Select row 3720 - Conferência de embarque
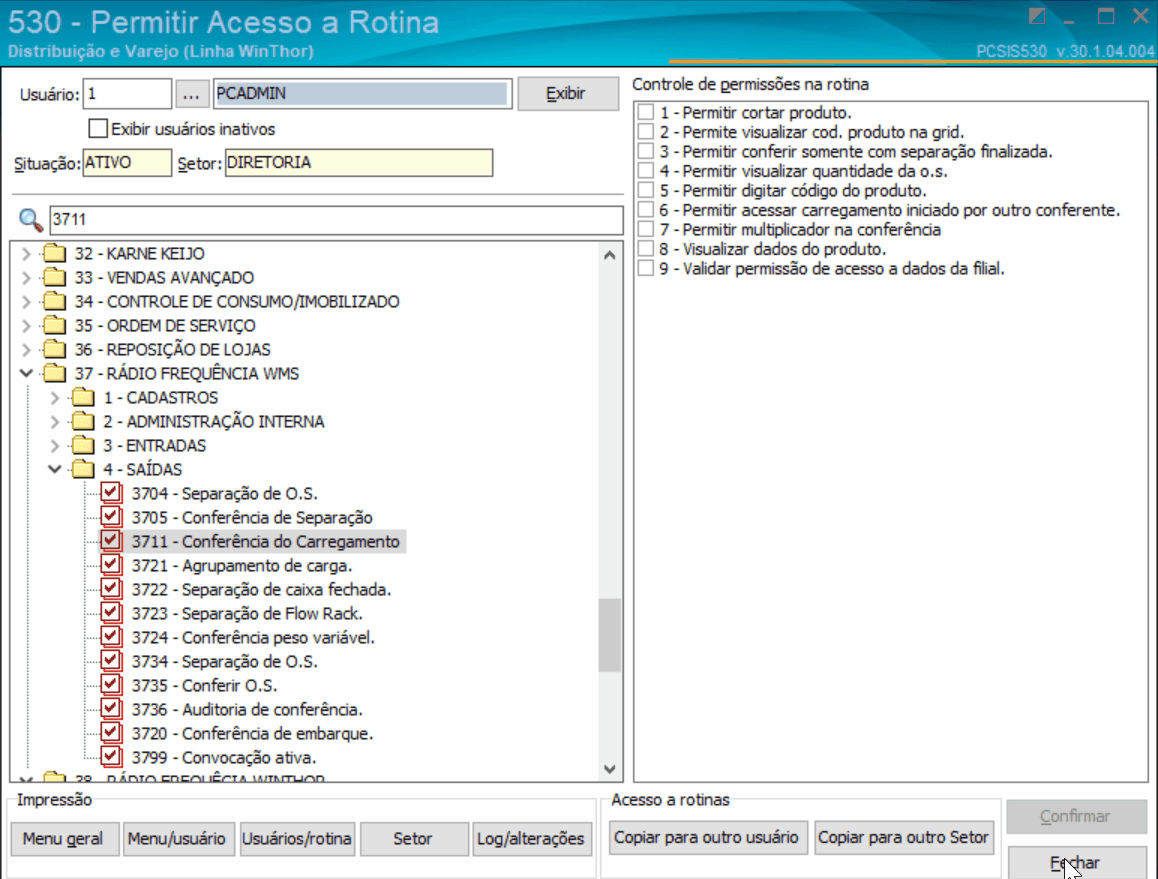The height and width of the screenshot is (879, 1158). click(x=253, y=733)
